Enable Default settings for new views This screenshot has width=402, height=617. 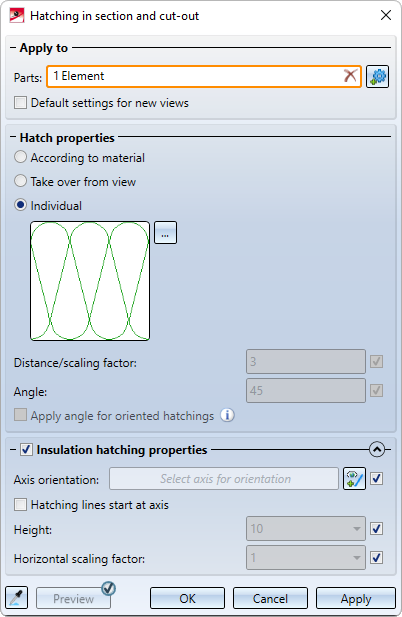coord(20,103)
